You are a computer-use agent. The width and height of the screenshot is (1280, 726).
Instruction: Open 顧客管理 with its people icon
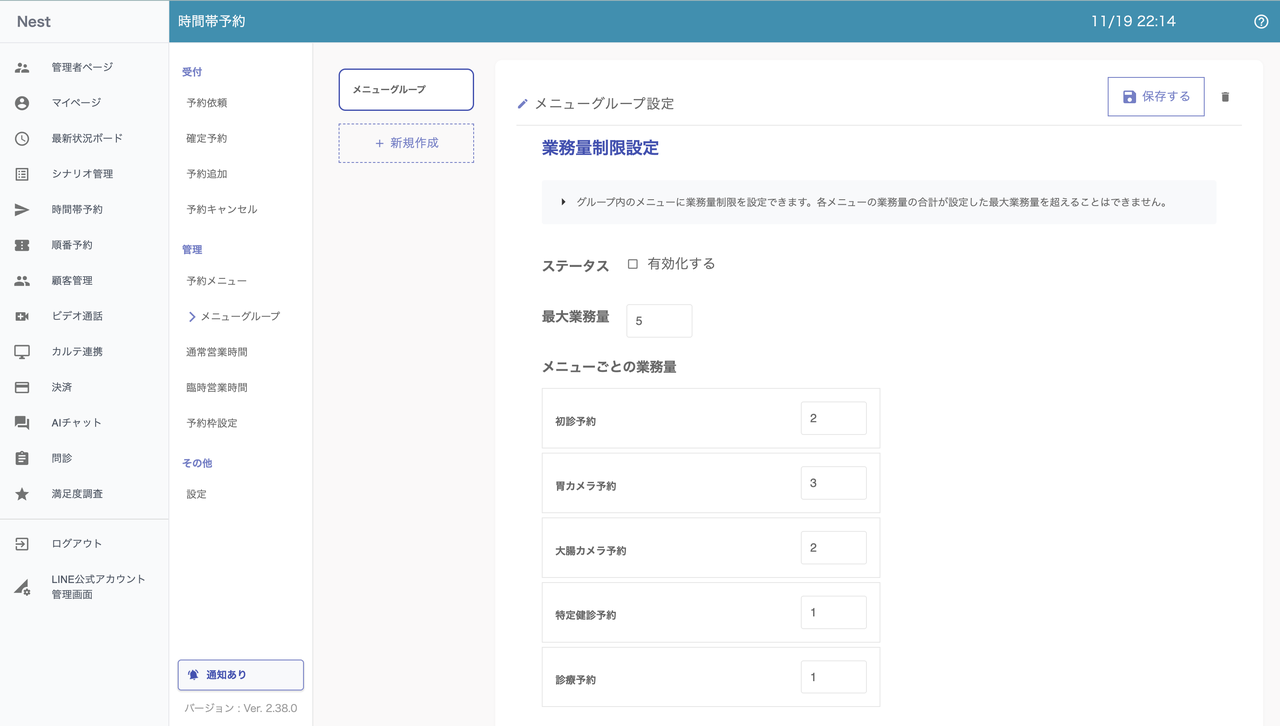[x=22, y=280]
